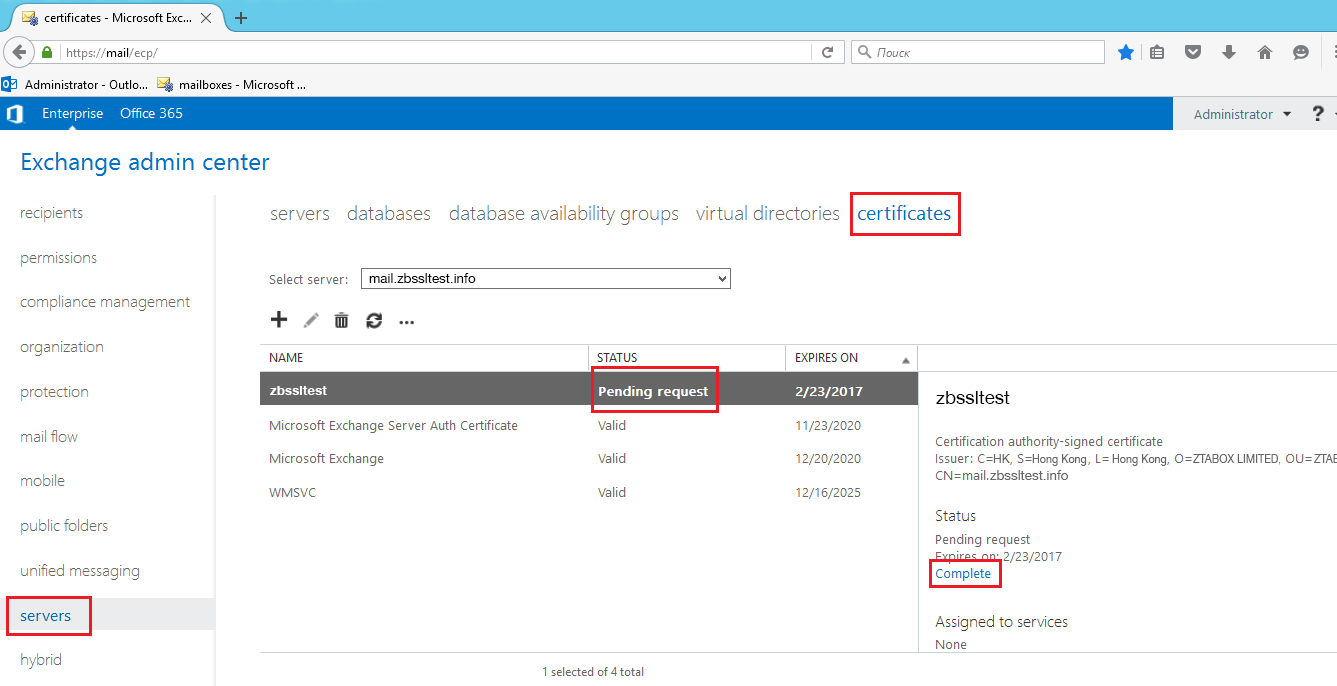Bookmark this page with the star icon
The height and width of the screenshot is (686, 1337).
pos(1125,50)
